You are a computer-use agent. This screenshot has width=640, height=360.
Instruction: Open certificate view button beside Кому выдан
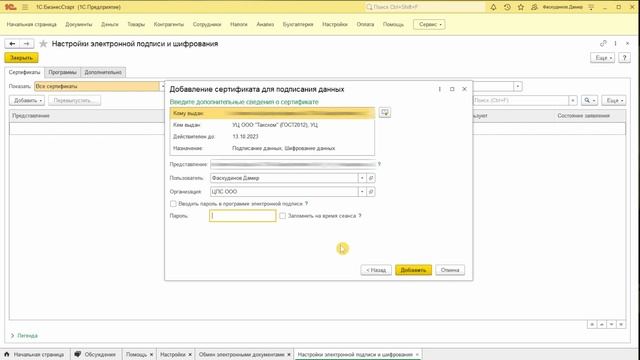[384, 112]
